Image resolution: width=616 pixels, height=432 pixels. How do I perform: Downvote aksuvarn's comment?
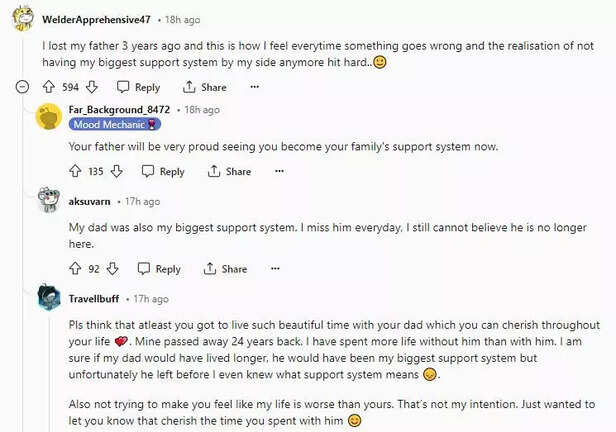[x=112, y=268]
